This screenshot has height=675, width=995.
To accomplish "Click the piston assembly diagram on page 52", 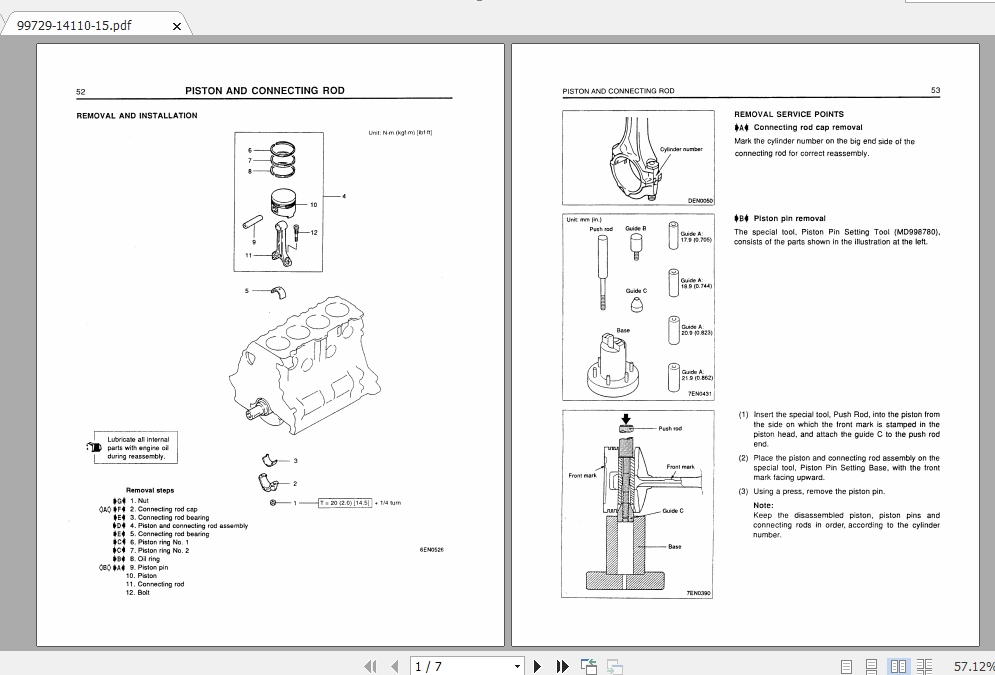I will click(278, 200).
